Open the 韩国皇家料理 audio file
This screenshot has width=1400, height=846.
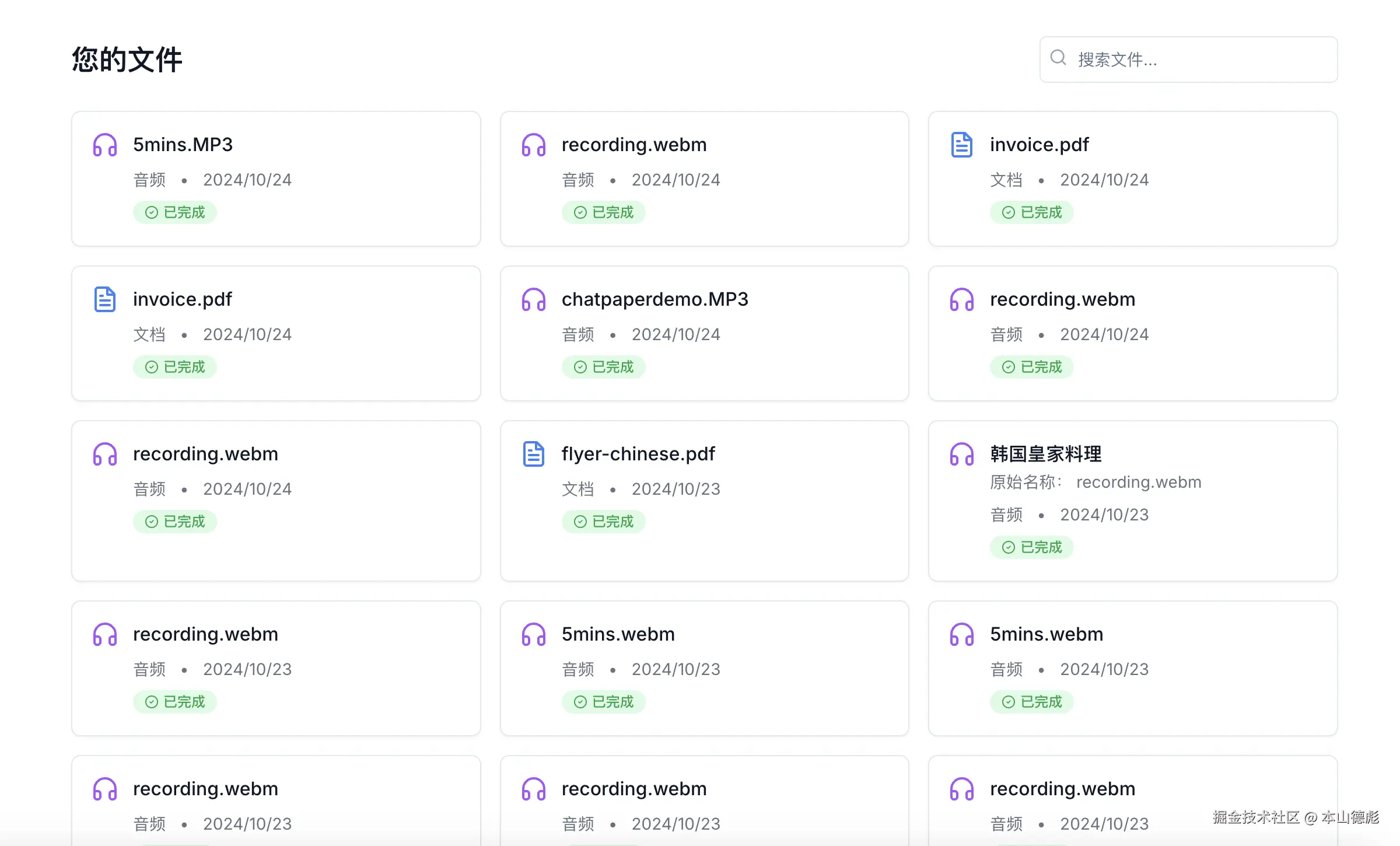[1045, 454]
